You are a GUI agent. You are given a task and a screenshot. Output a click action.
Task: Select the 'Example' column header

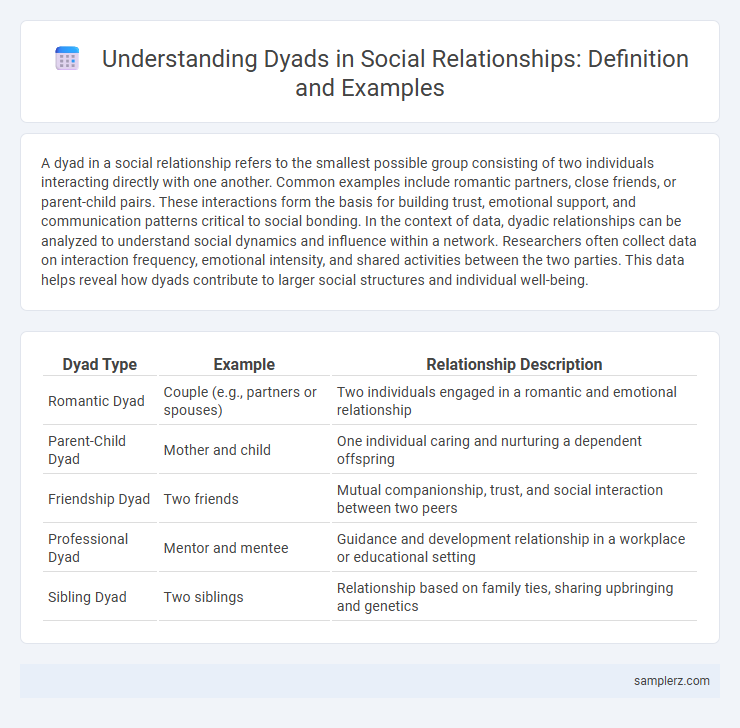click(x=244, y=364)
